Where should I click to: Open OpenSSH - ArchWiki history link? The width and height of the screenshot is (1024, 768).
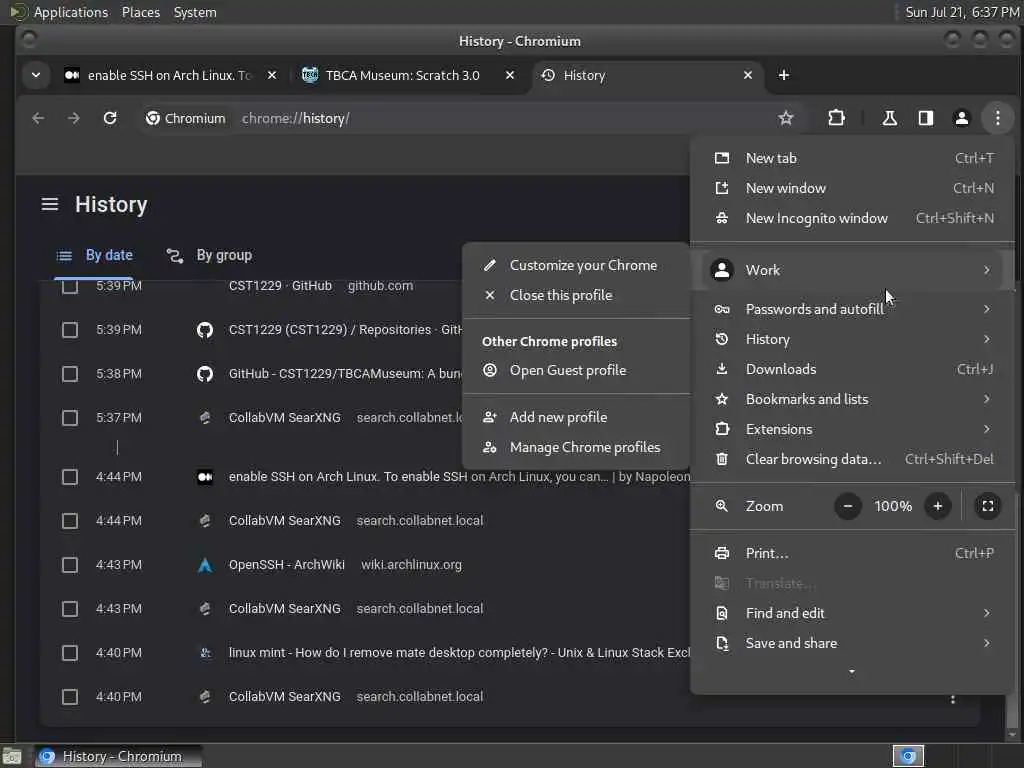coord(287,565)
